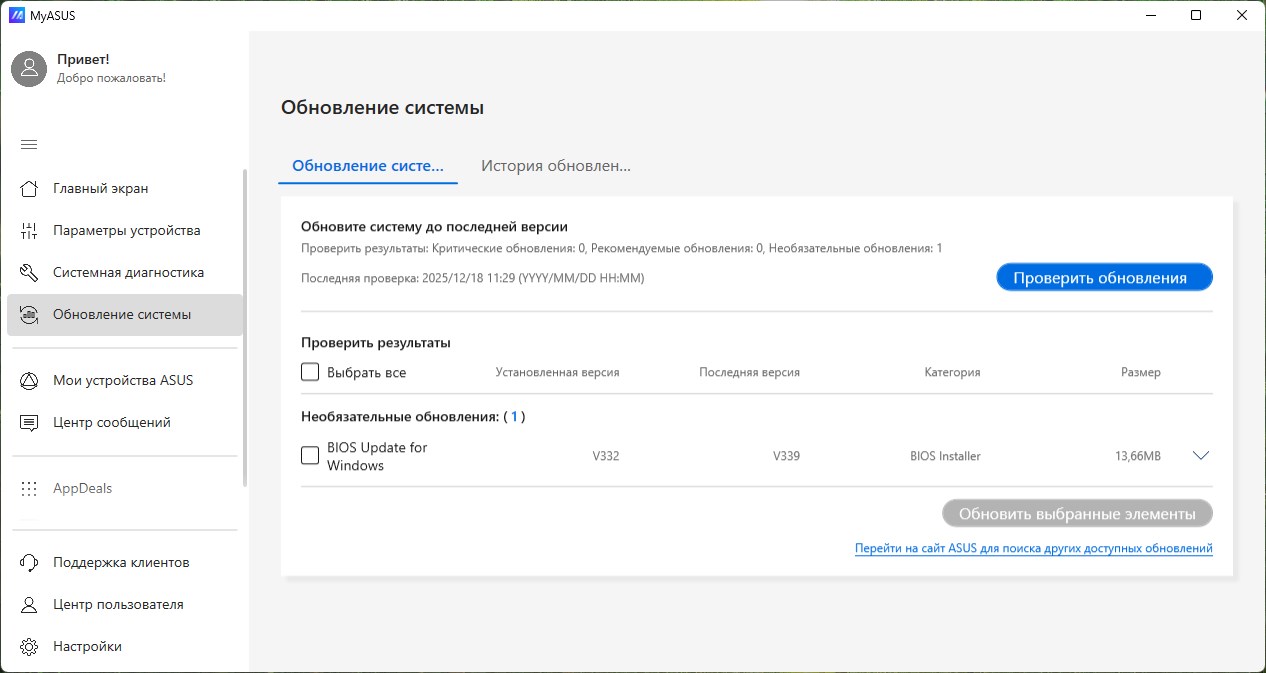The image size is (1266, 673).
Task: Open Мои устройства ASUS menu item
Action: (x=125, y=380)
